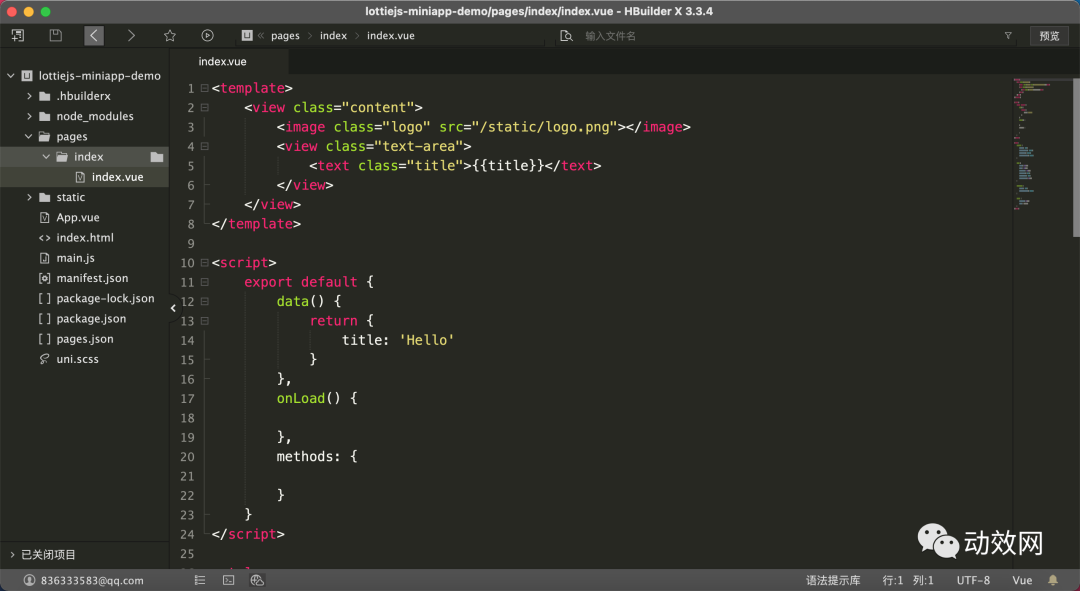Fold the return block on line 13
Image resolution: width=1080 pixels, height=591 pixels.
pos(205,320)
